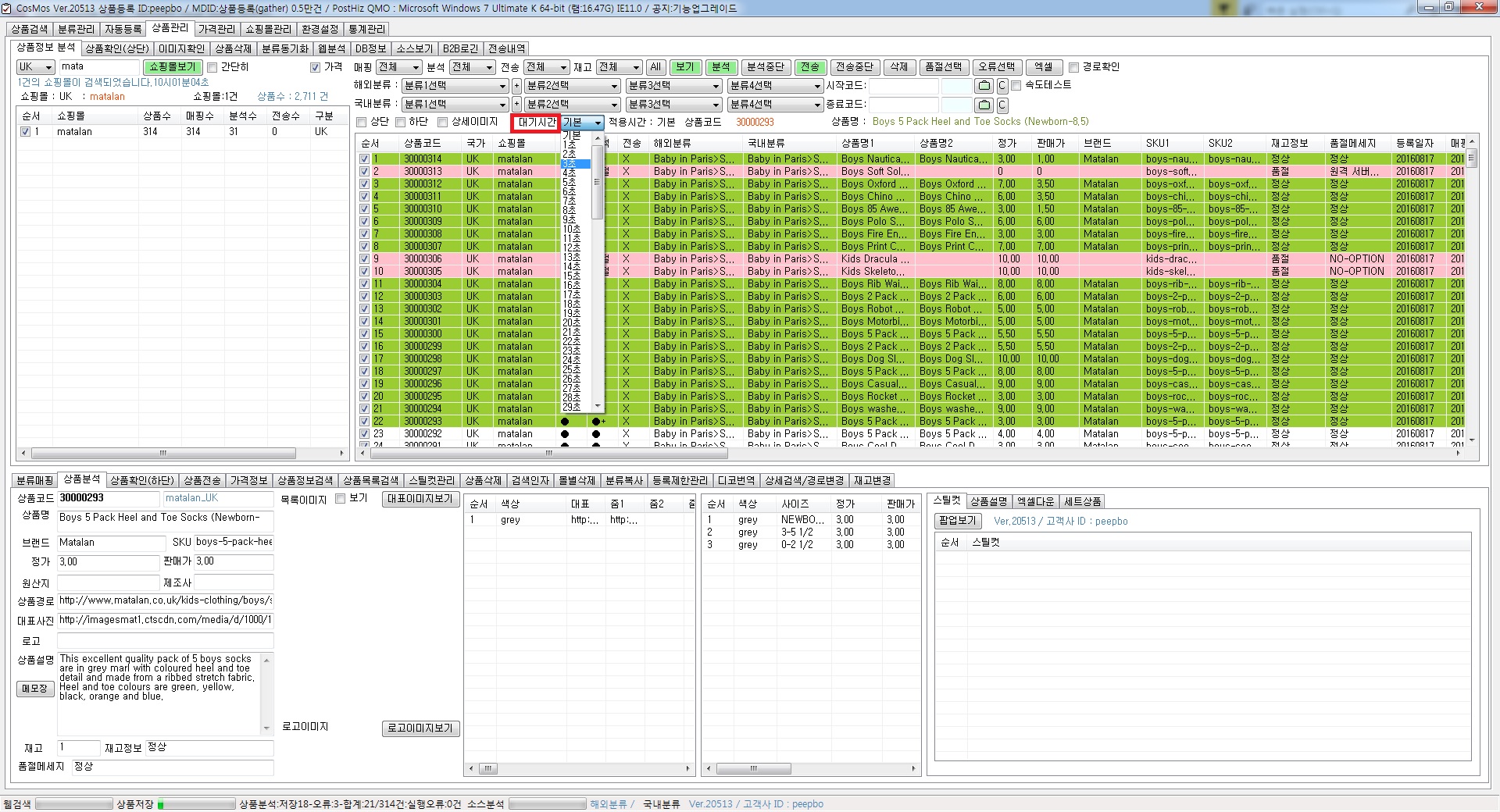Image resolution: width=1500 pixels, height=812 pixels.
Task: Click the green 쇼핑몰보기 button
Action: [x=173, y=67]
